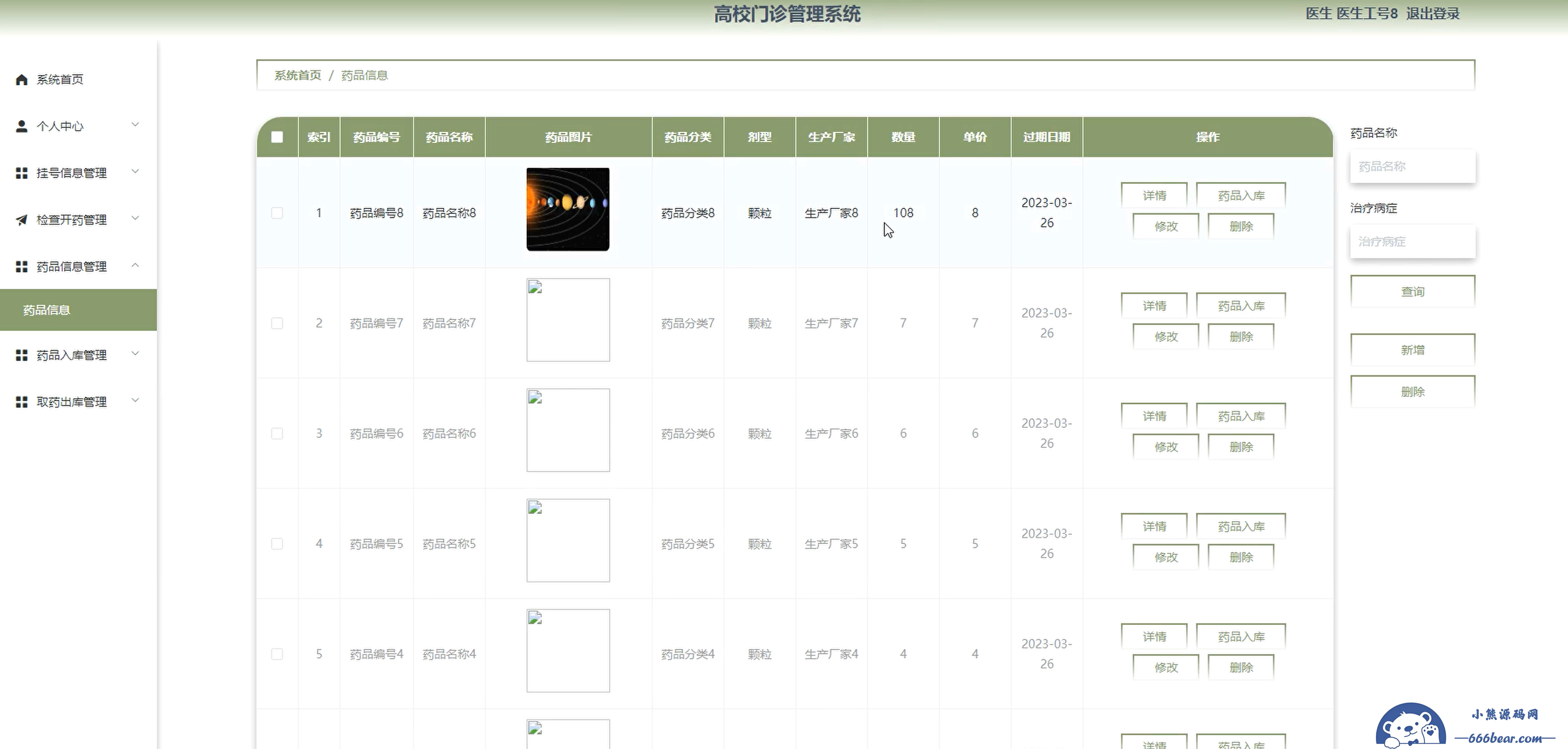Click the 过期日期 column header
Screen dimensions: 1568x749
[1047, 137]
